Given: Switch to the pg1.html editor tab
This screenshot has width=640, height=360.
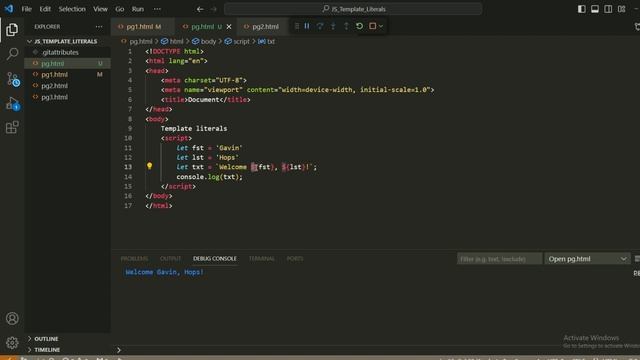Looking at the screenshot, I should (143, 27).
